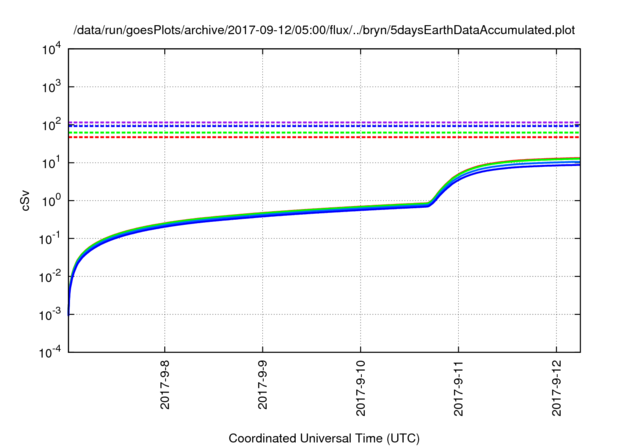Click the 10^-4 y-axis tick label

click(x=50, y=352)
